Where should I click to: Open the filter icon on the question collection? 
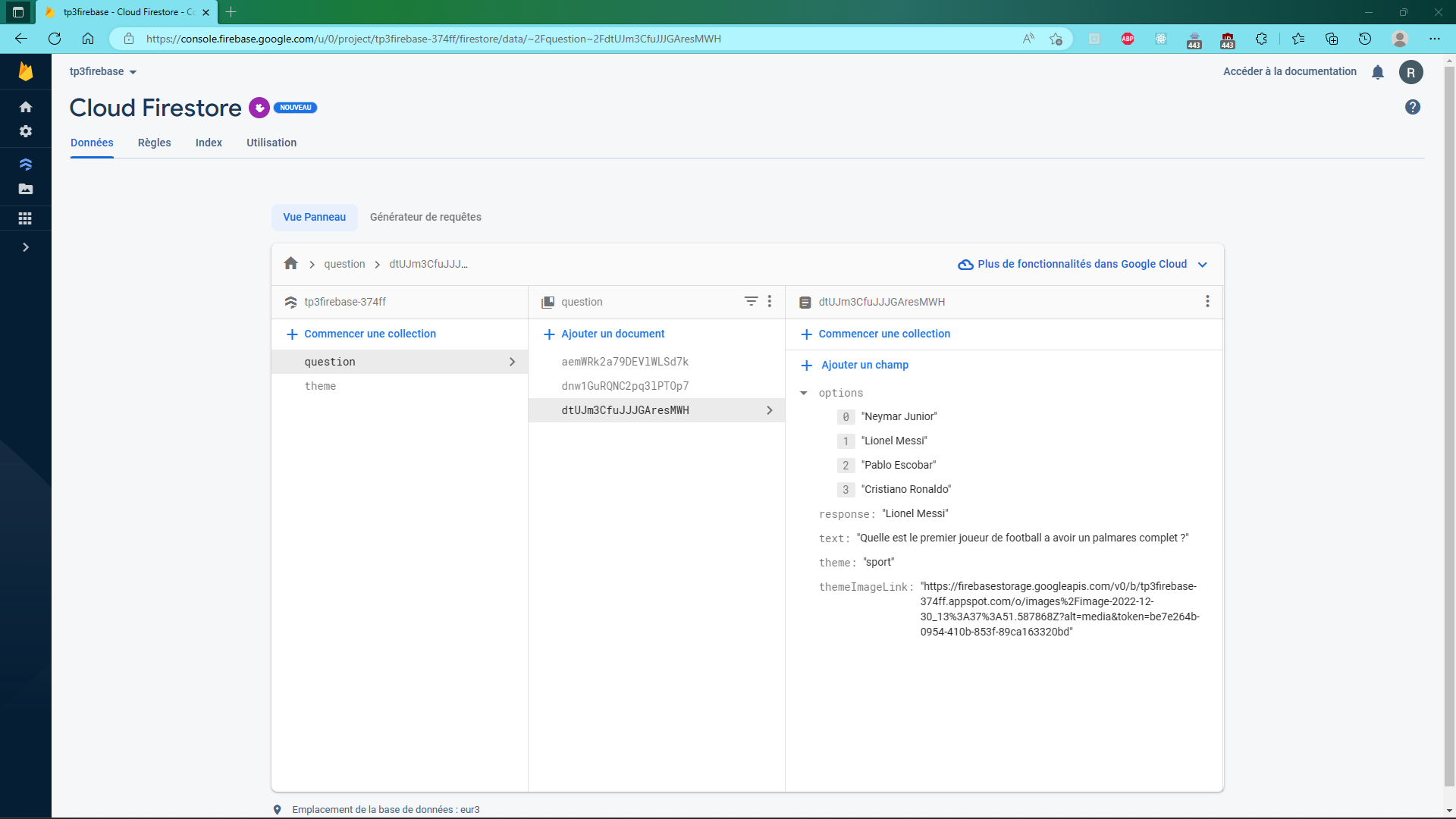[751, 301]
